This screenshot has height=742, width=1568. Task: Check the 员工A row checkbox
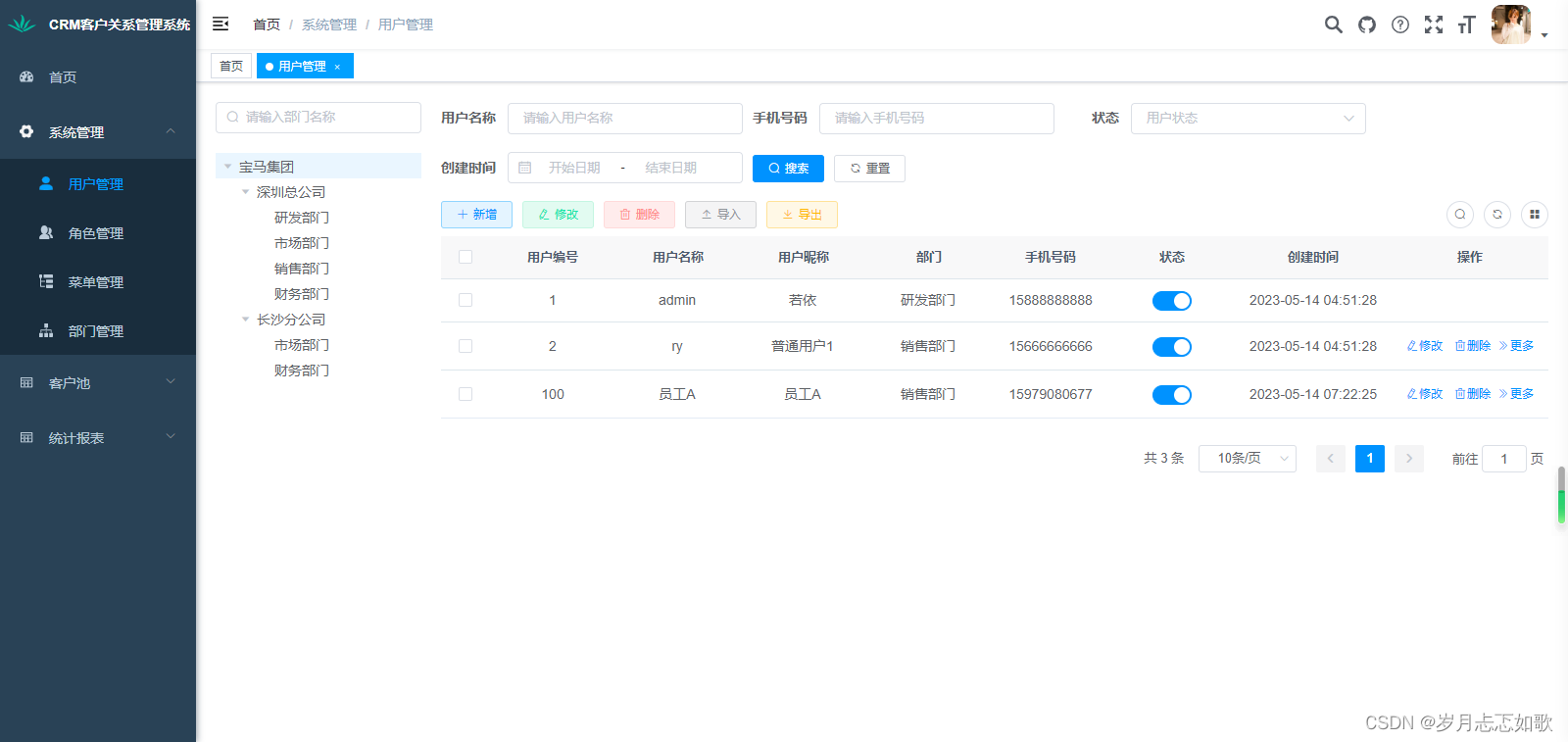[x=465, y=394]
